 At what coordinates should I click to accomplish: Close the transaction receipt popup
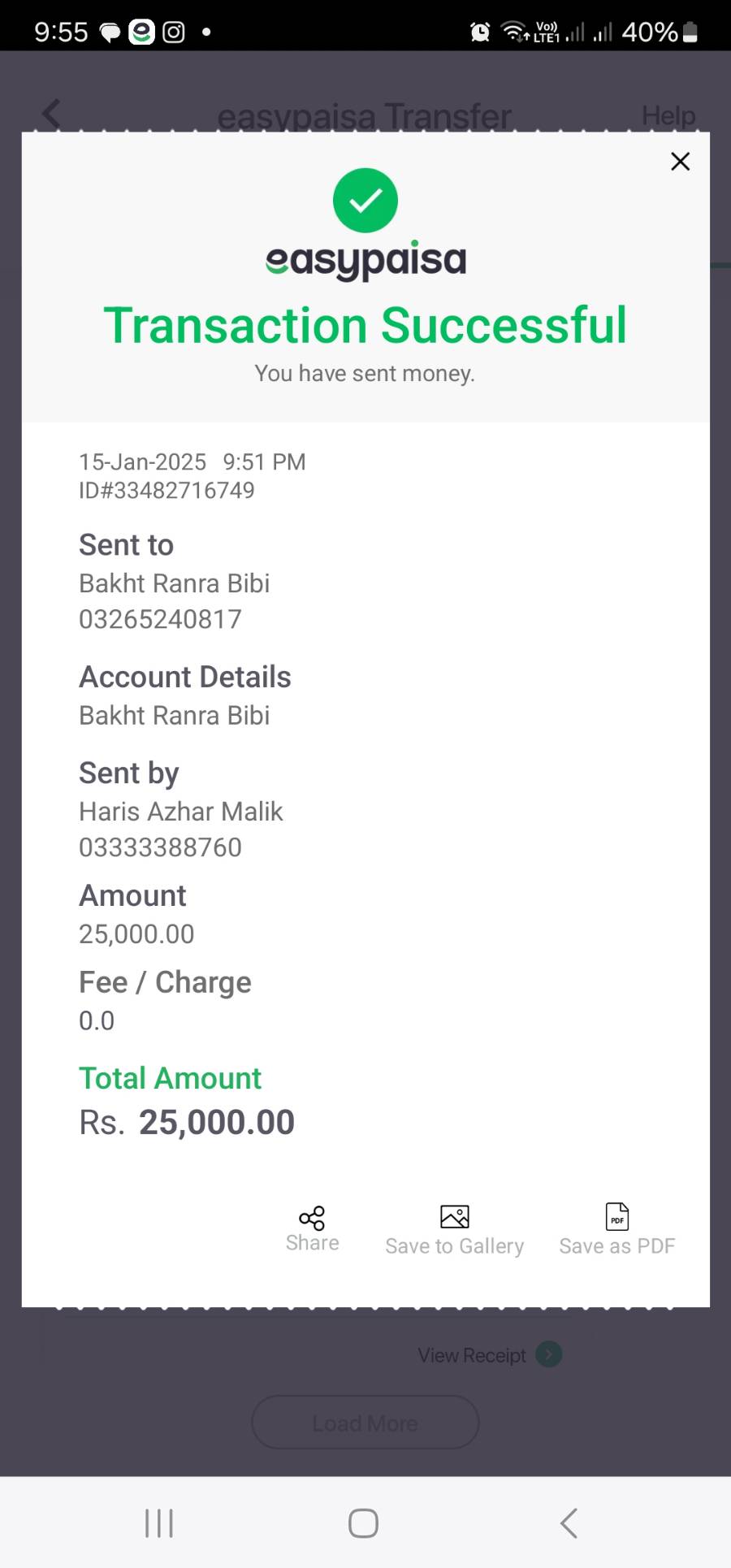pos(680,162)
